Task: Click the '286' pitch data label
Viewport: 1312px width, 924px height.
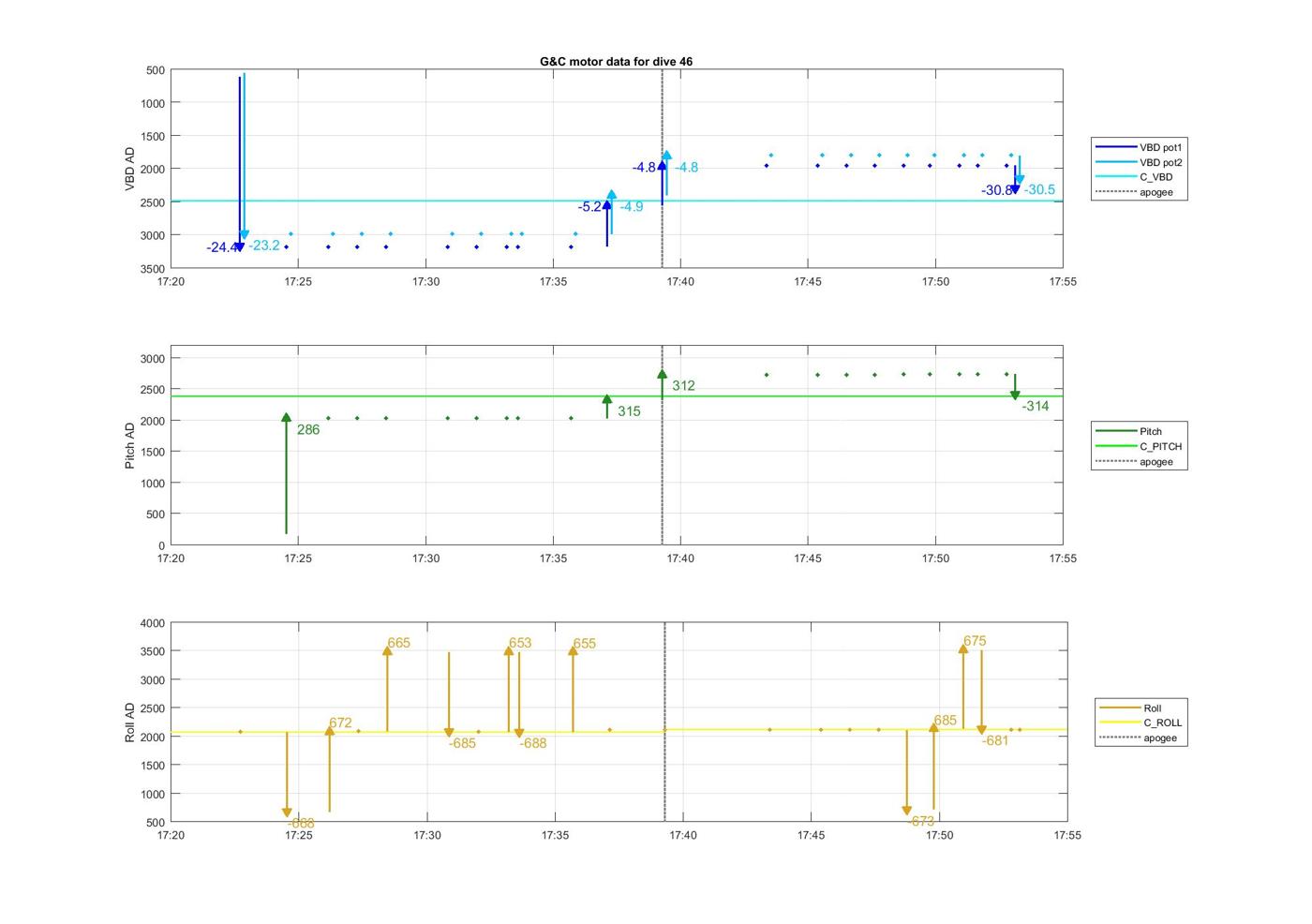Action: click(308, 430)
